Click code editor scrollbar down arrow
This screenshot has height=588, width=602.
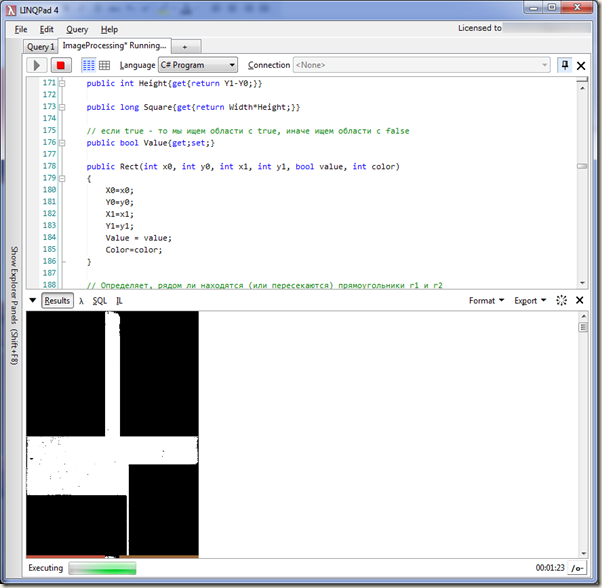click(582, 283)
